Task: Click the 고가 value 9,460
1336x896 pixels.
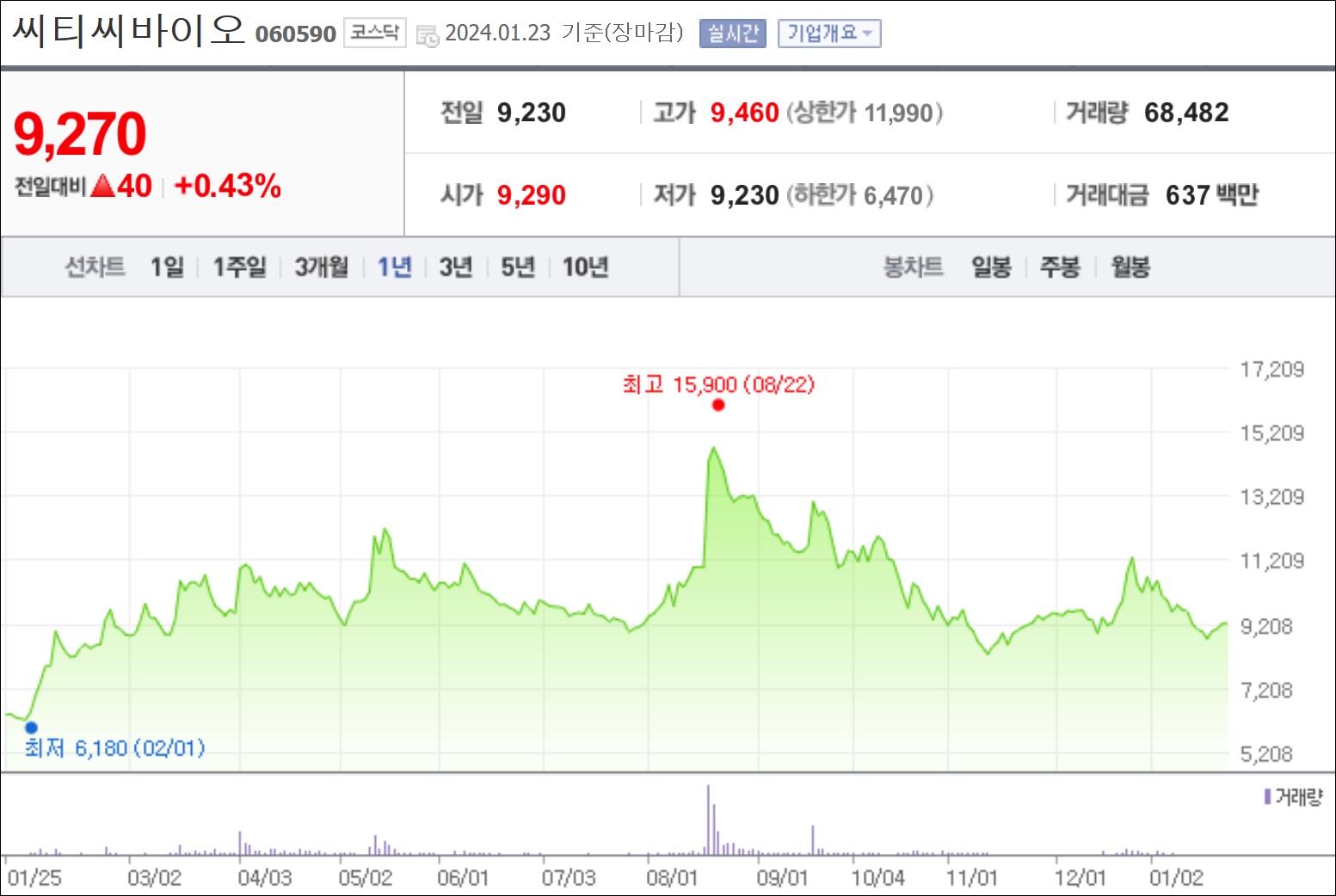Action: 744,113
